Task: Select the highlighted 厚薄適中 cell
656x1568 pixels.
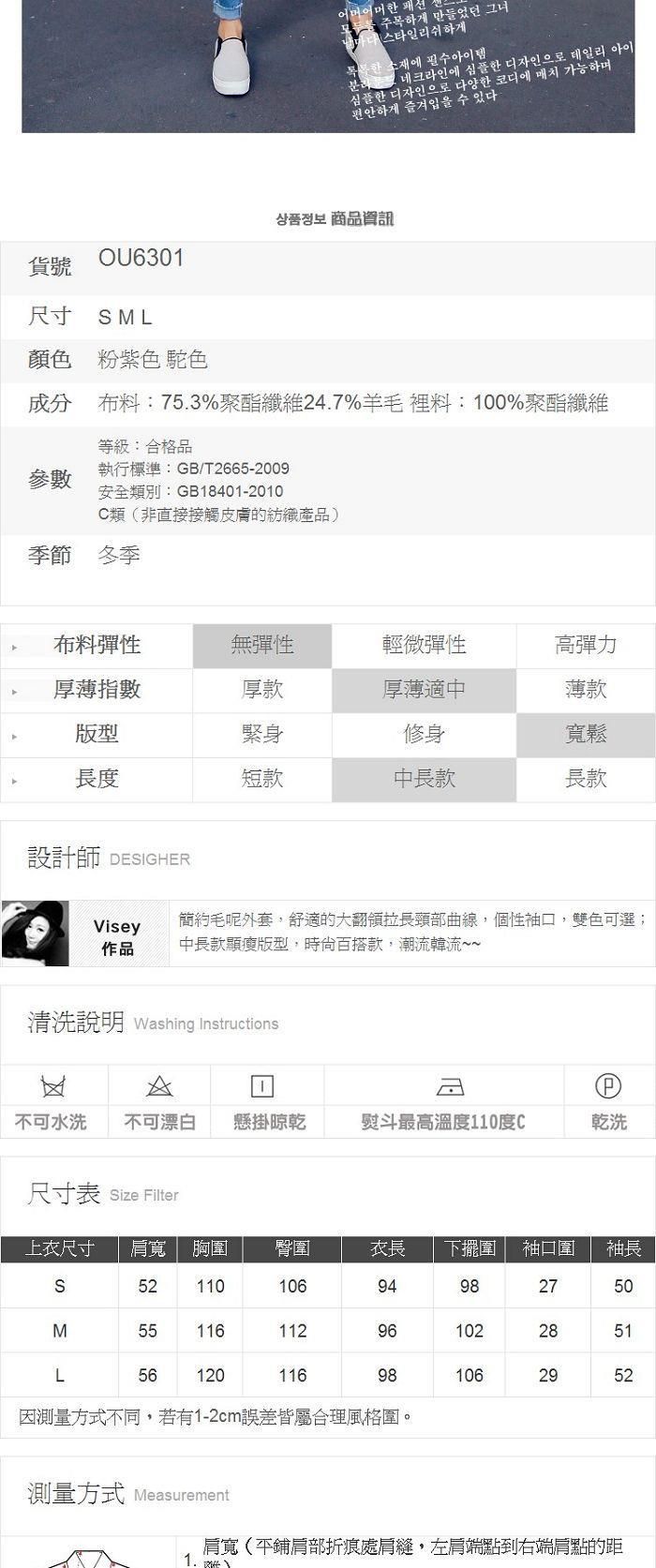Action: 424,690
